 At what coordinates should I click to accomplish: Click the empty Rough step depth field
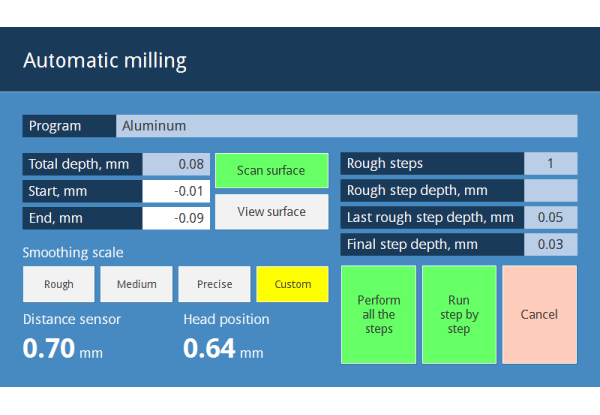pyautogui.click(x=550, y=190)
